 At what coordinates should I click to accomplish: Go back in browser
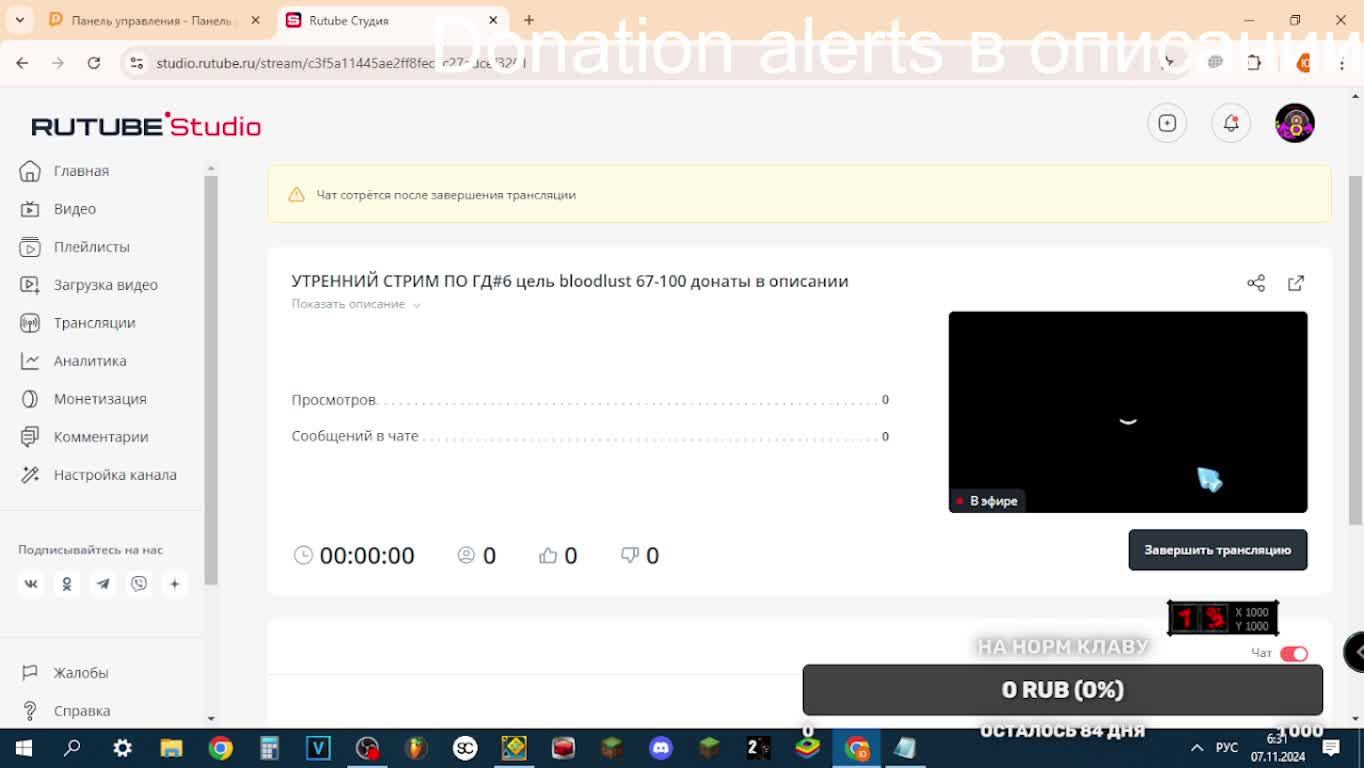(x=22, y=63)
